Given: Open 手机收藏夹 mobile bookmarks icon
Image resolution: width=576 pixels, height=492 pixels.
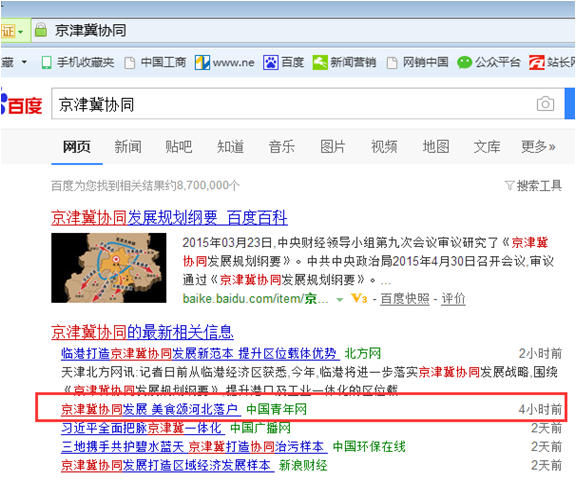Looking at the screenshot, I should pyautogui.click(x=46, y=63).
